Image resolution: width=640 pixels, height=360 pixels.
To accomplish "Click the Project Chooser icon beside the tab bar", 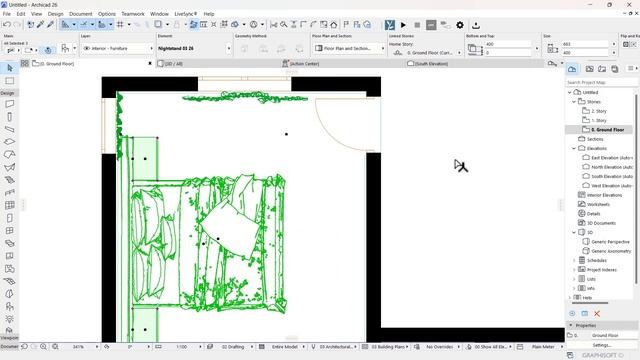I will [x=552, y=64].
